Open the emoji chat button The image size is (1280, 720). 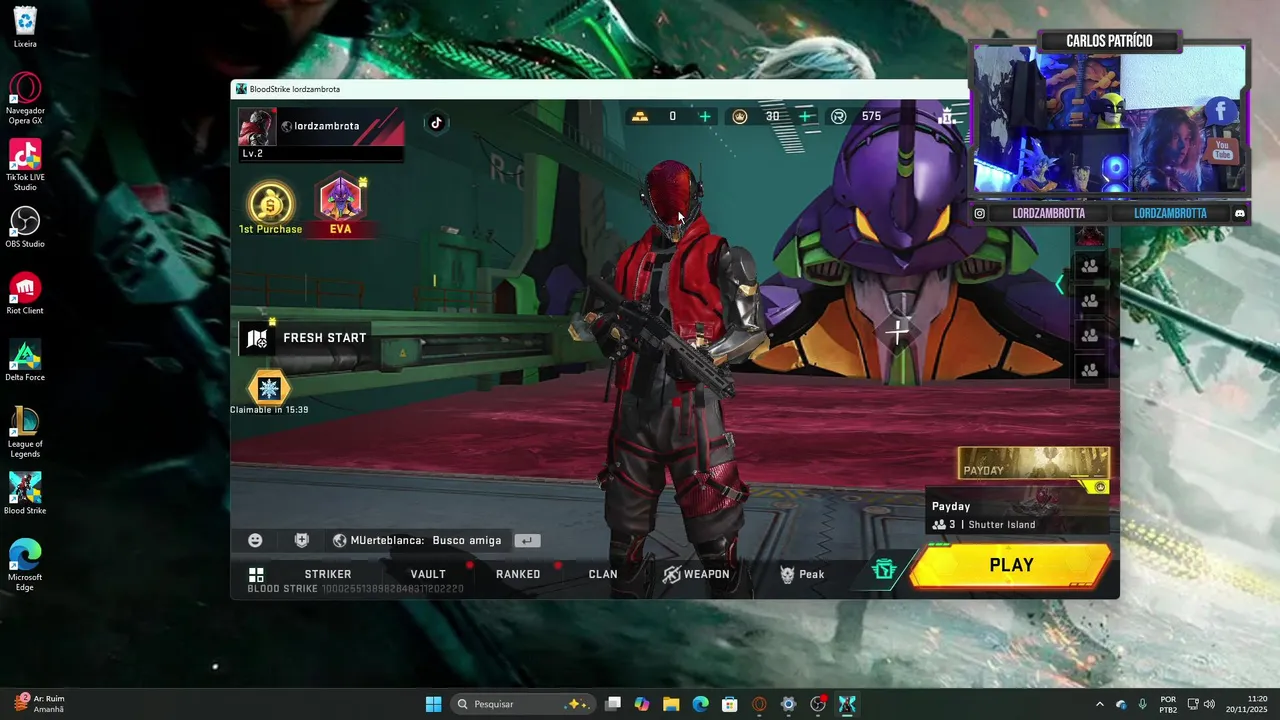[x=256, y=540]
